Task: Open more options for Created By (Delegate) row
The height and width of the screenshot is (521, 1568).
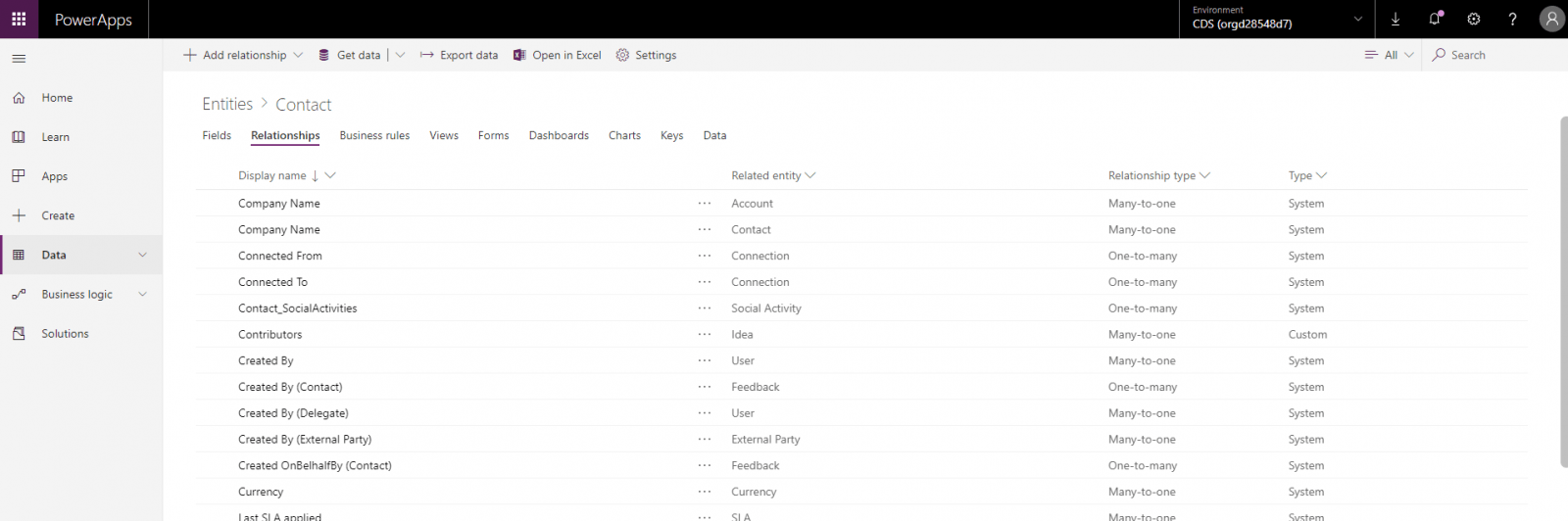Action: tap(705, 413)
